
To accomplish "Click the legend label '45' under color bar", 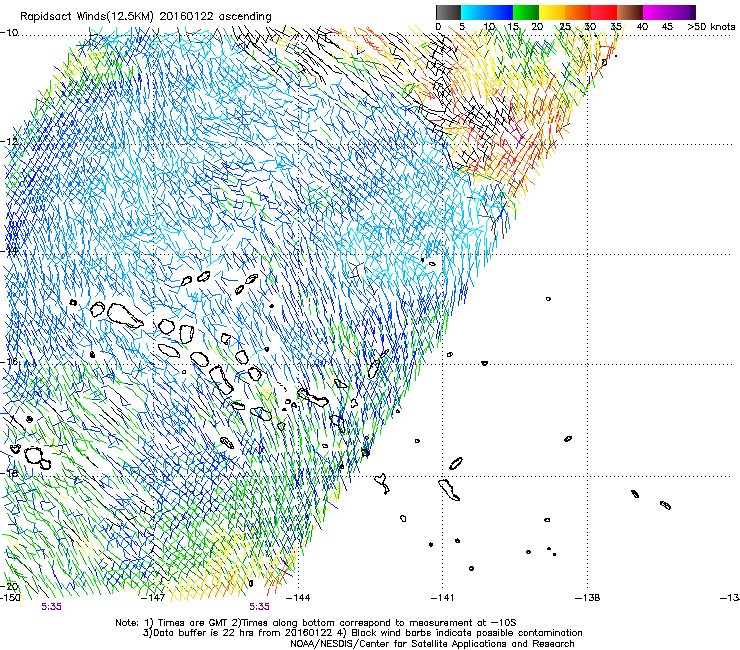I will [667, 27].
